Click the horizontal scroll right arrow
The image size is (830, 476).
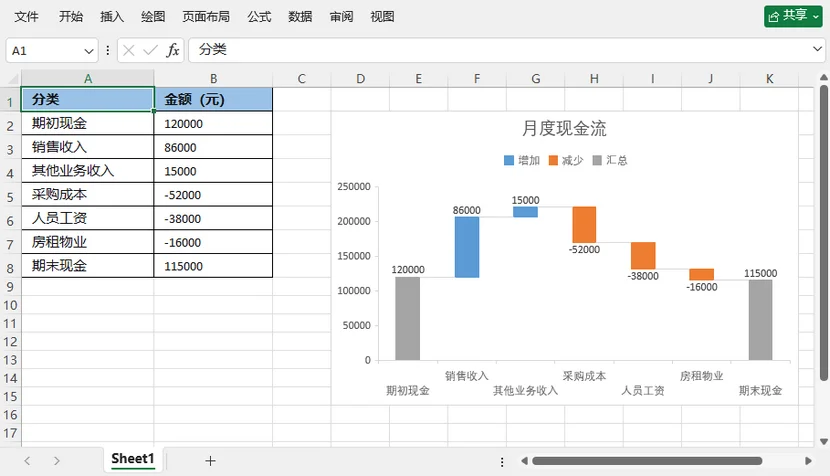[808, 461]
